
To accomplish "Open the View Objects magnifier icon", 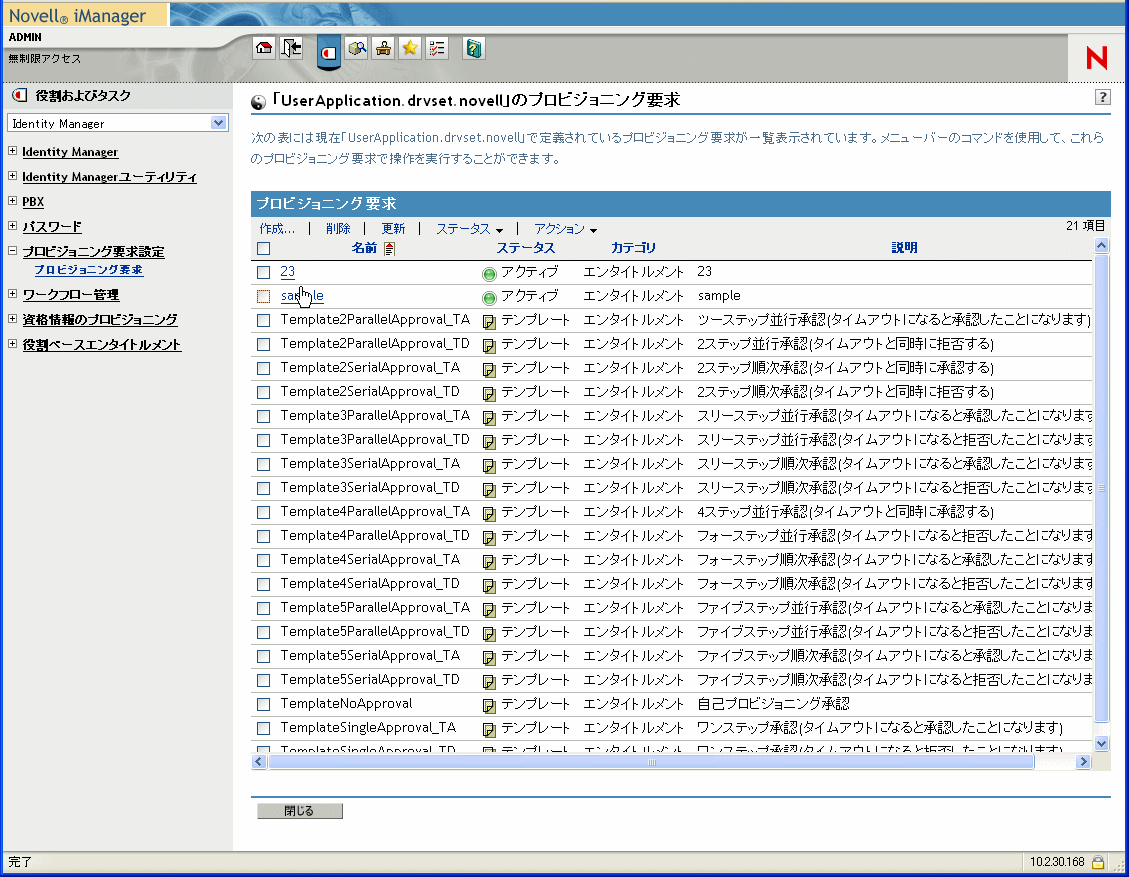I will pyautogui.click(x=356, y=48).
